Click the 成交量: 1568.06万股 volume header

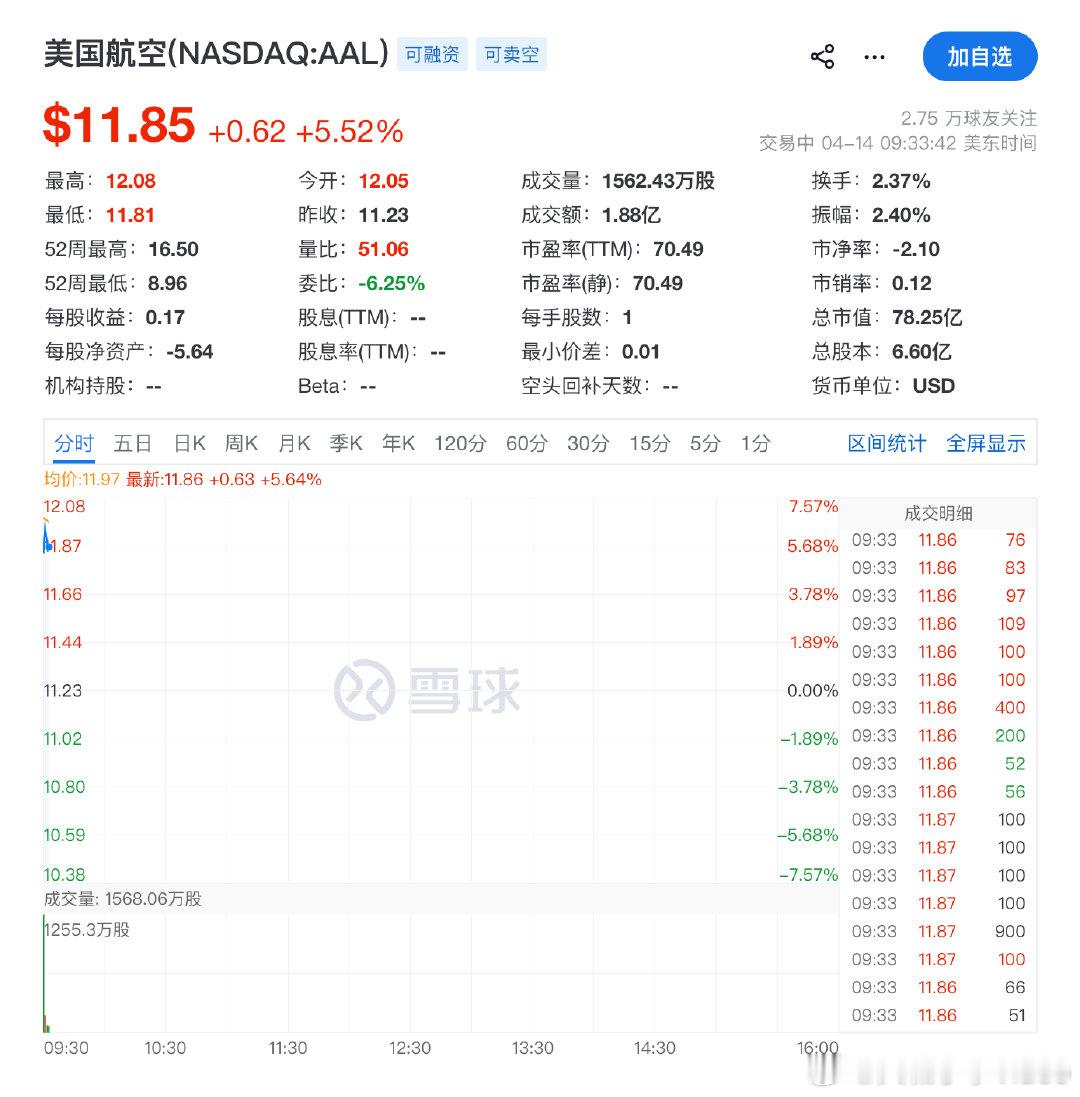[122, 900]
